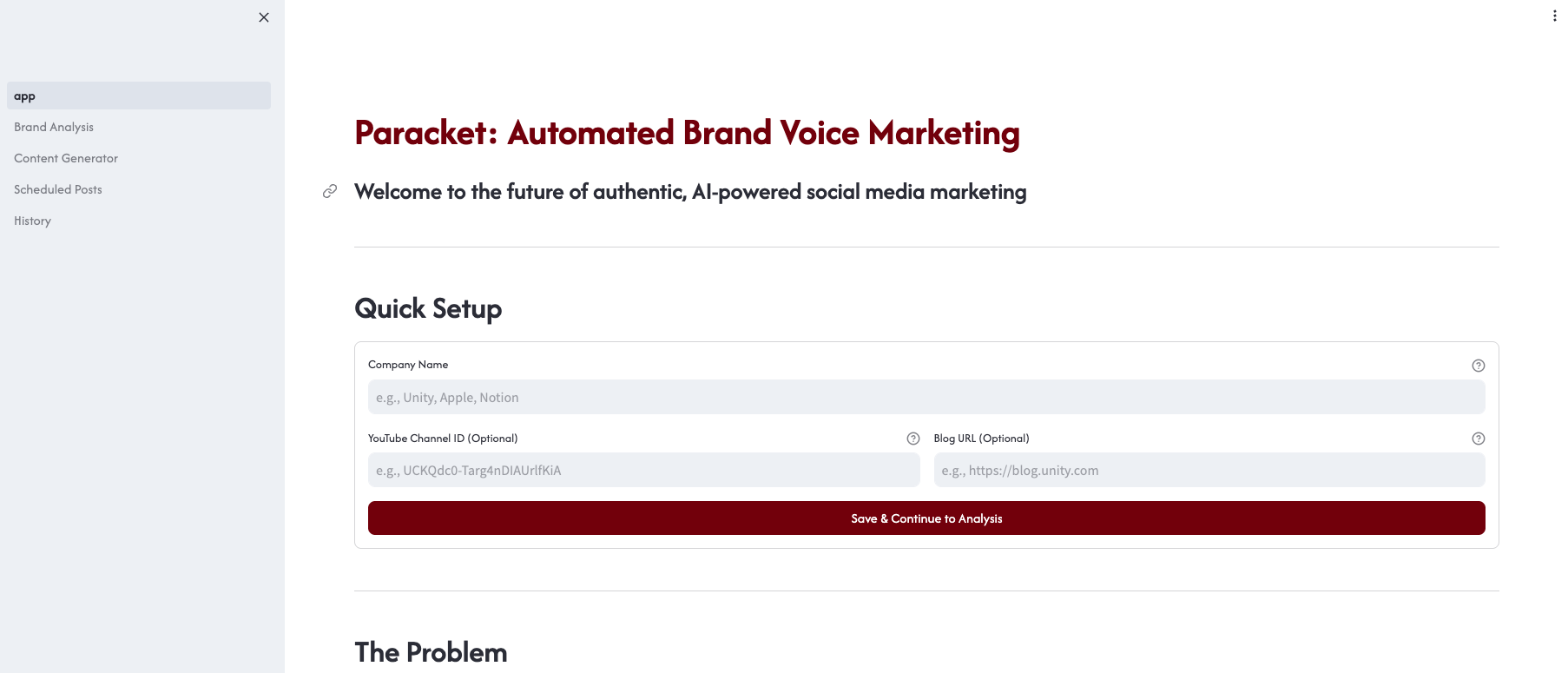Click The Problem section heading

pyautogui.click(x=431, y=652)
